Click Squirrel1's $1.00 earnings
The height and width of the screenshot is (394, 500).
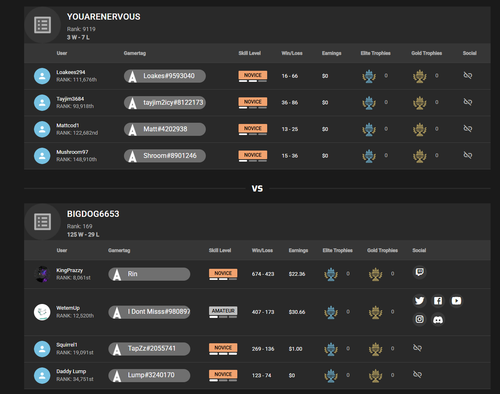point(296,349)
